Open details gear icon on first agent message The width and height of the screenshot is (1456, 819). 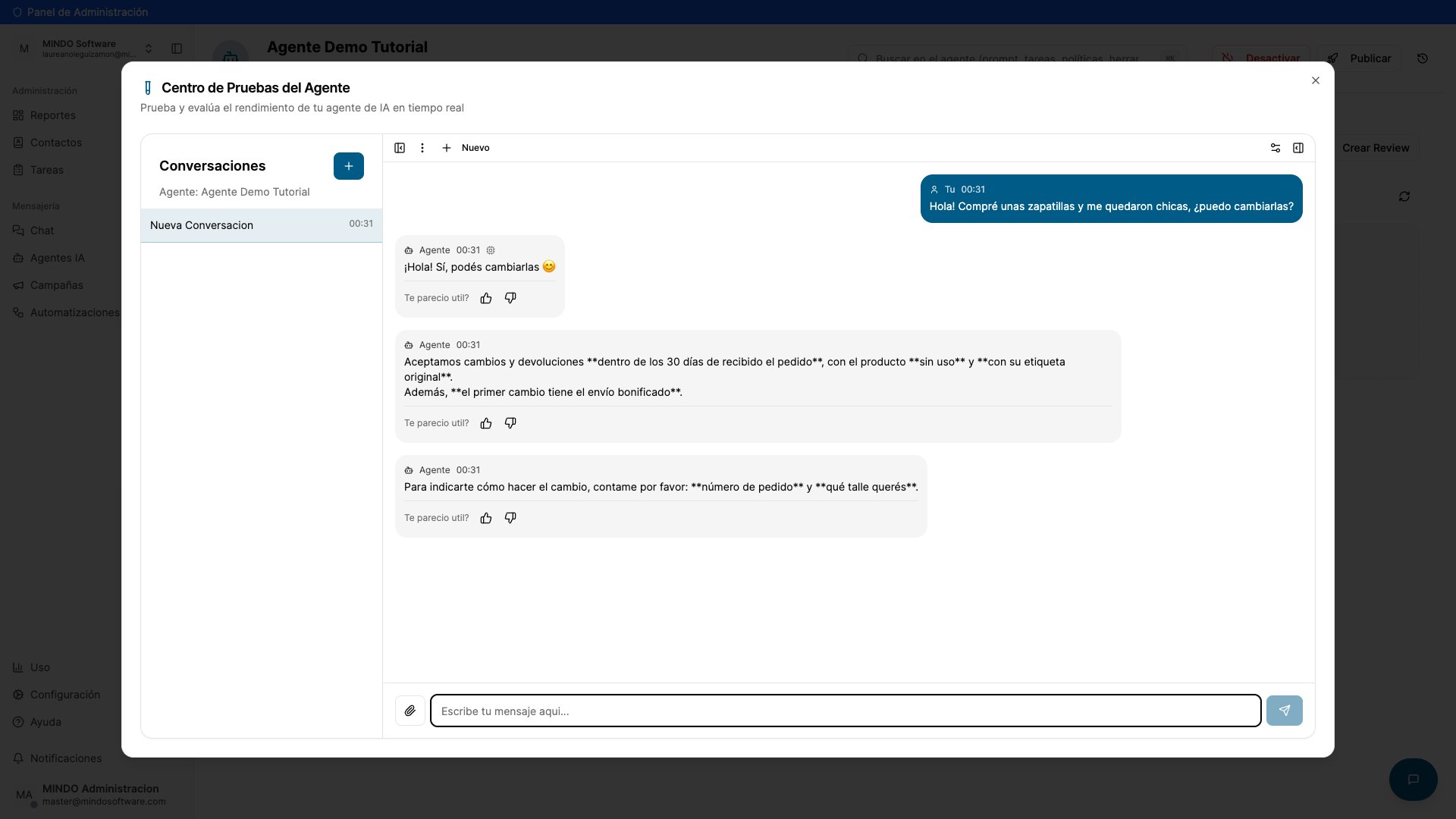491,250
